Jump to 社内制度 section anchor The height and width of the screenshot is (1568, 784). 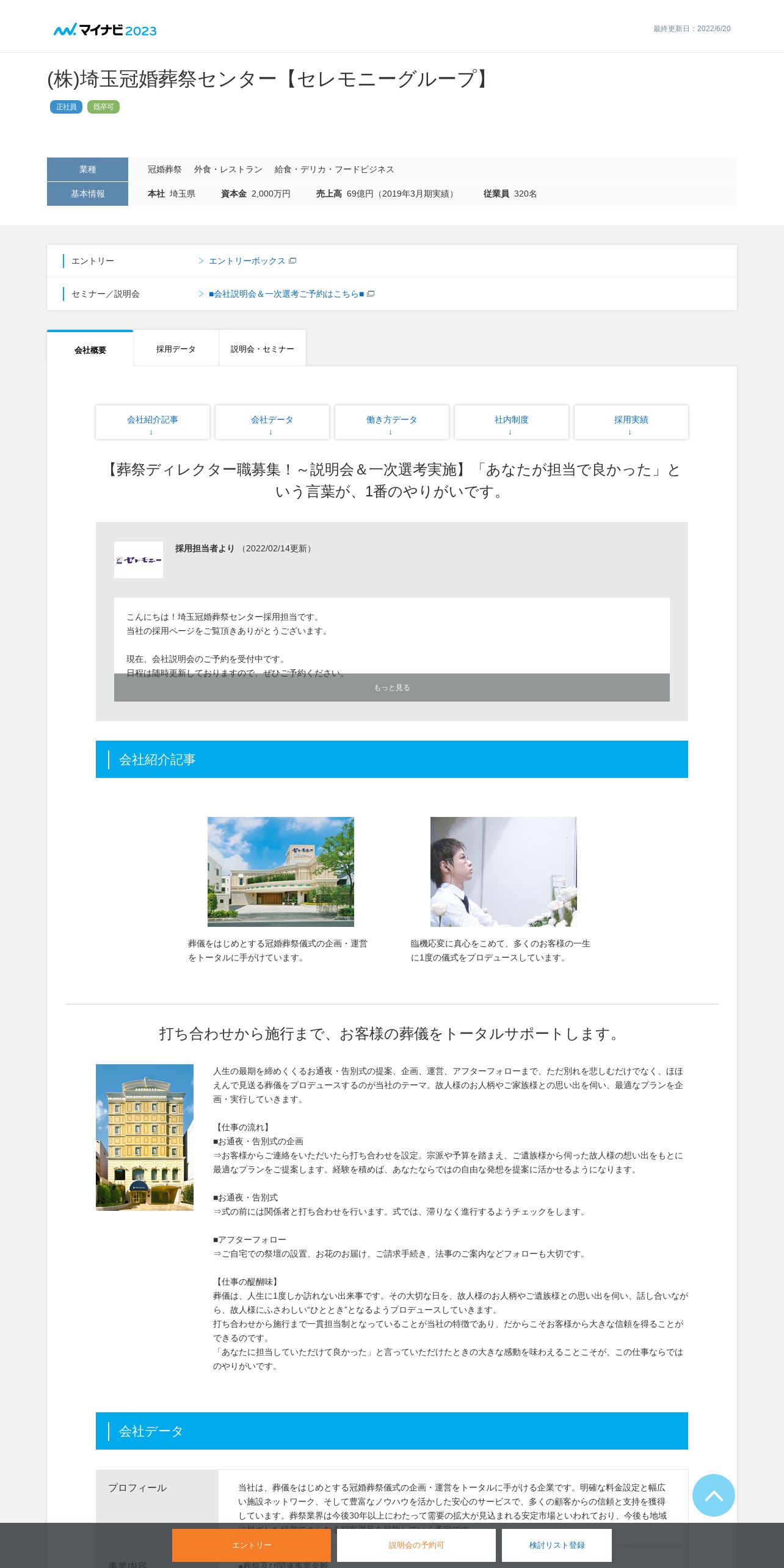click(x=512, y=422)
